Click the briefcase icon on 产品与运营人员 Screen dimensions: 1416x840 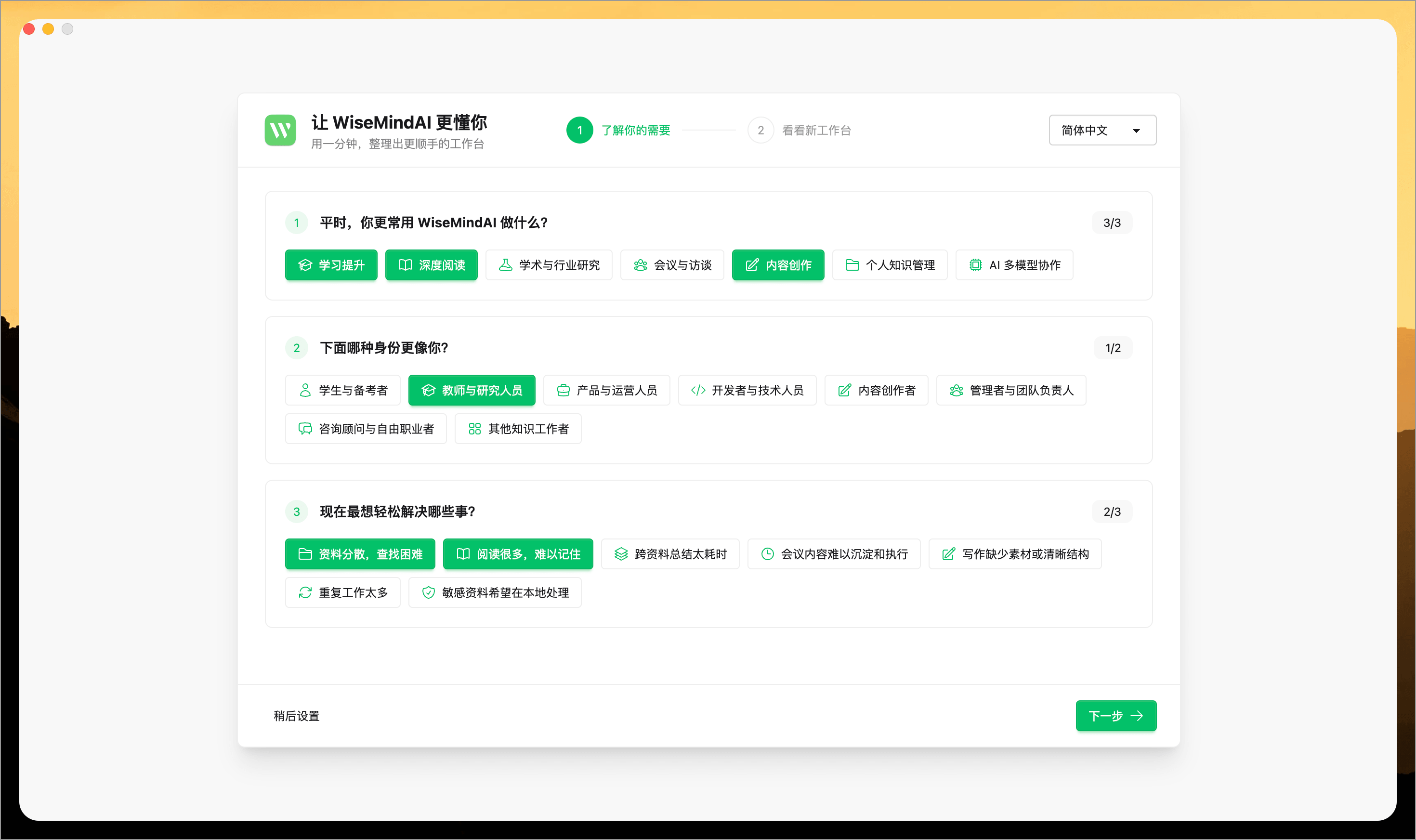(563, 390)
